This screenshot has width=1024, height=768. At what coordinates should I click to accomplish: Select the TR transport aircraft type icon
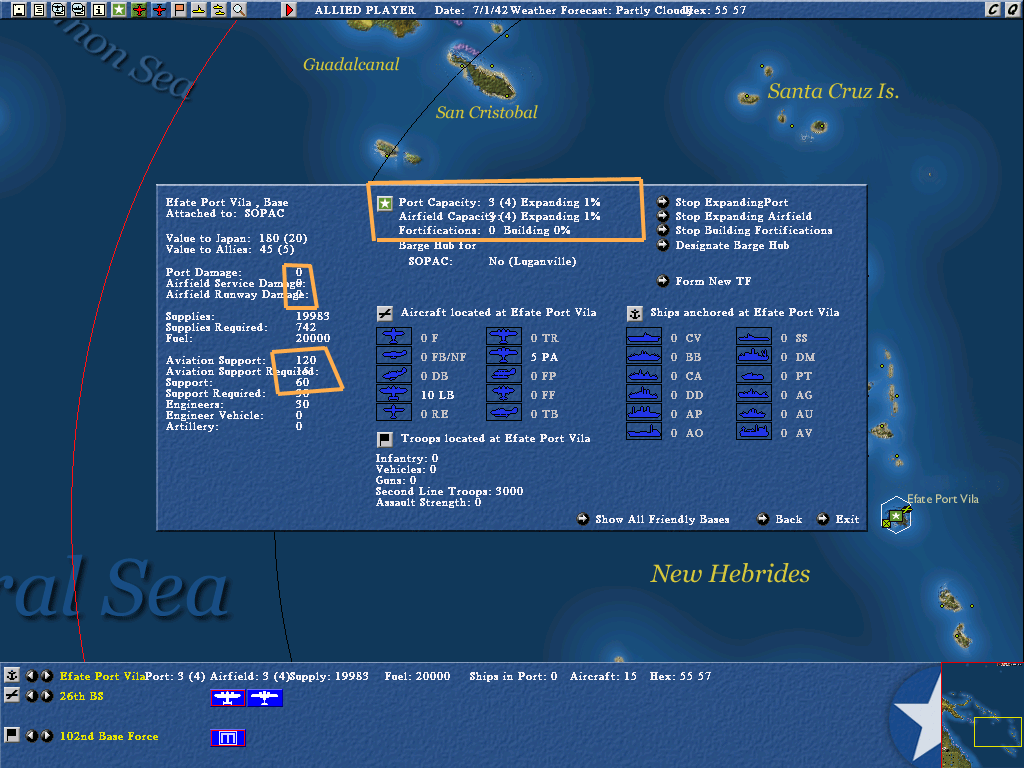point(504,336)
